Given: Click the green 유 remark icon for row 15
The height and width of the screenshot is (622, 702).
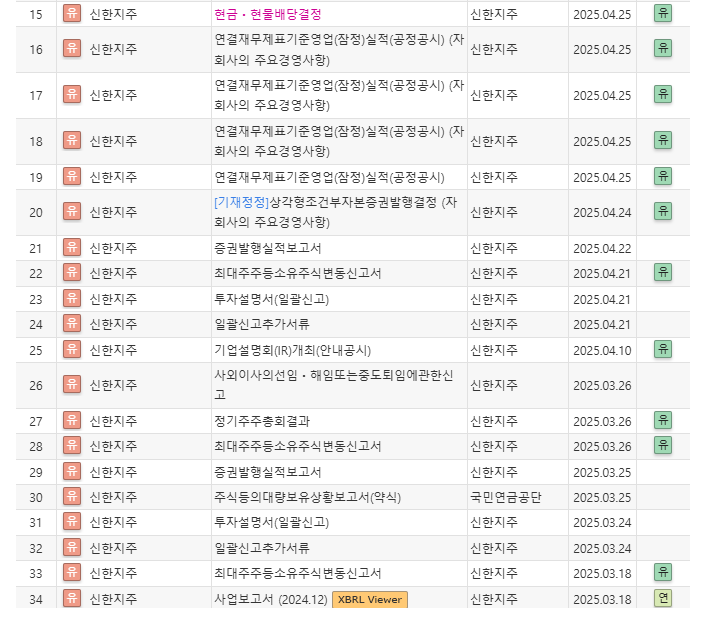Looking at the screenshot, I should coord(663,13).
